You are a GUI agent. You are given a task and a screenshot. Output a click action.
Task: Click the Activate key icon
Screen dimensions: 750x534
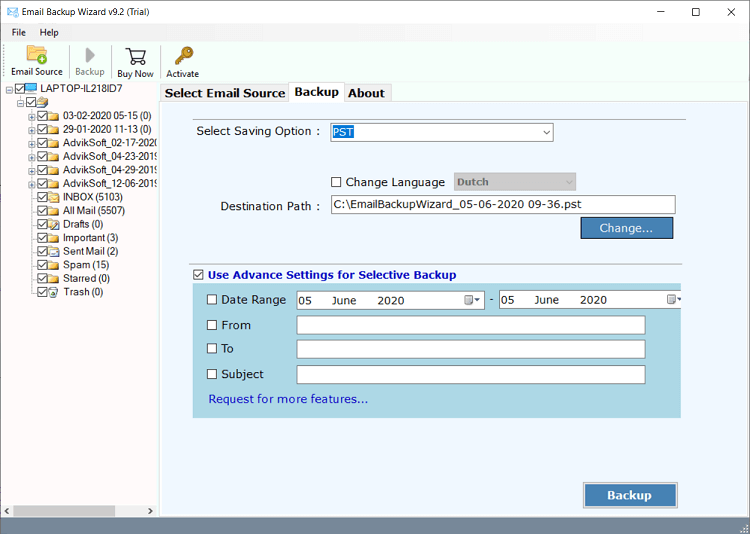pos(182,56)
